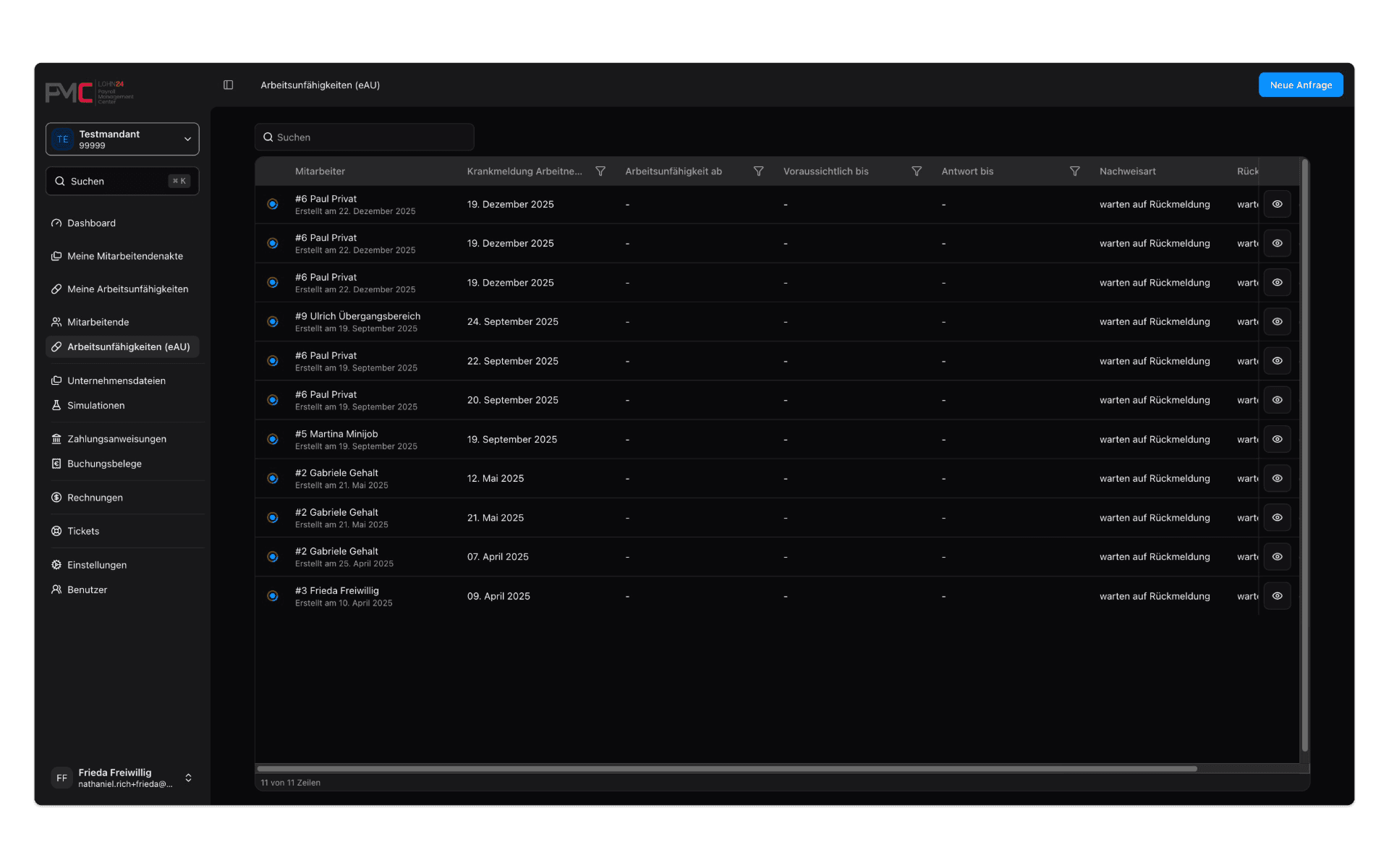Open filter for Krankmeldung Arbeitnehmer column
Viewport: 1389px width, 868px height.
point(600,171)
